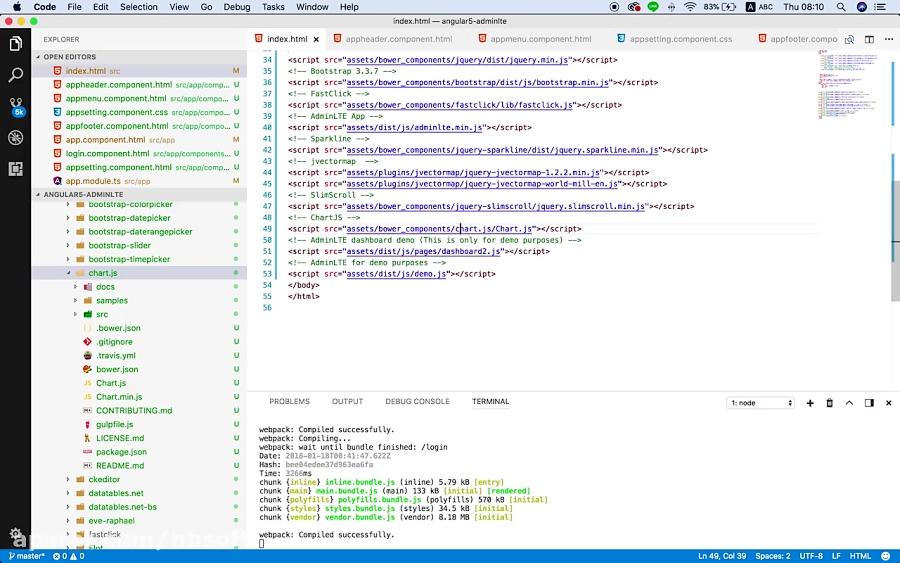Switch to the PROBLEMS panel tab
This screenshot has width=900, height=563.
pyautogui.click(x=289, y=402)
